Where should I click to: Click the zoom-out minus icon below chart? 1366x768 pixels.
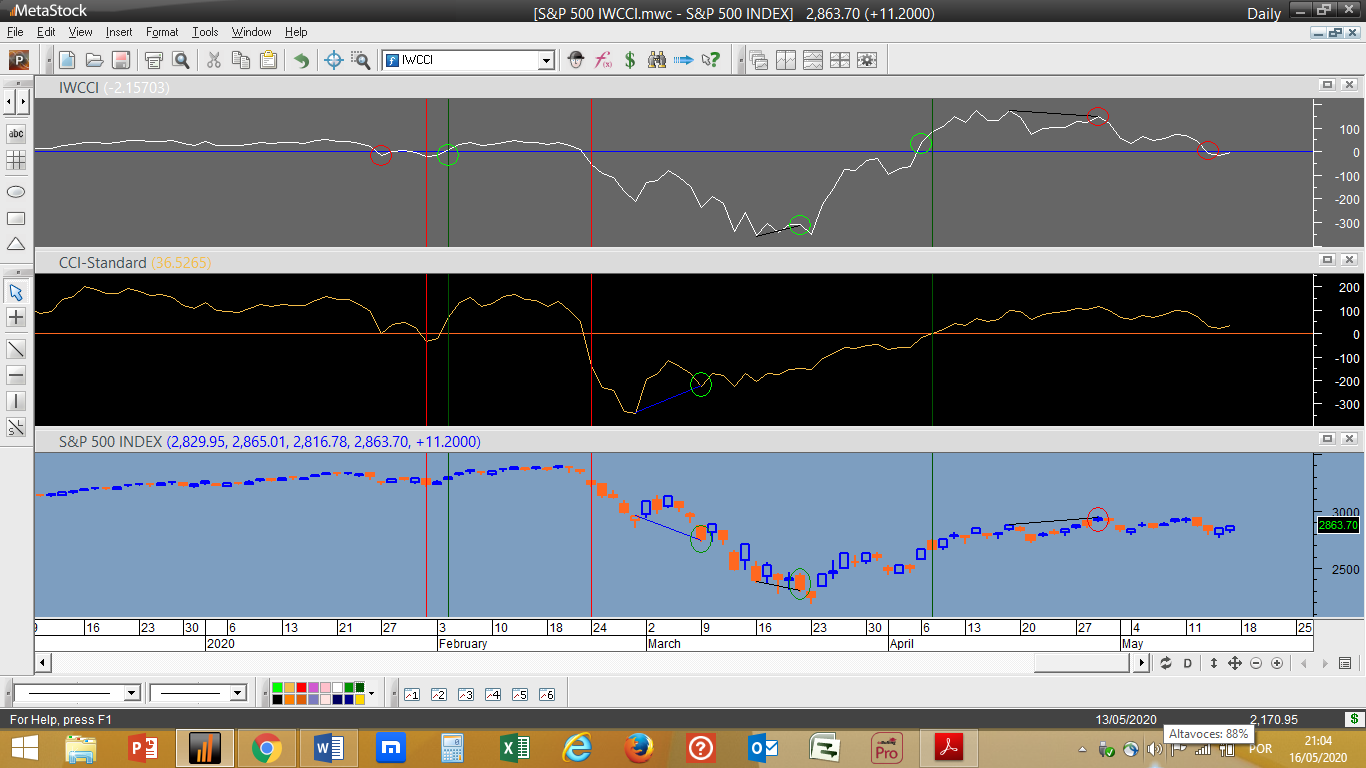point(1256,663)
